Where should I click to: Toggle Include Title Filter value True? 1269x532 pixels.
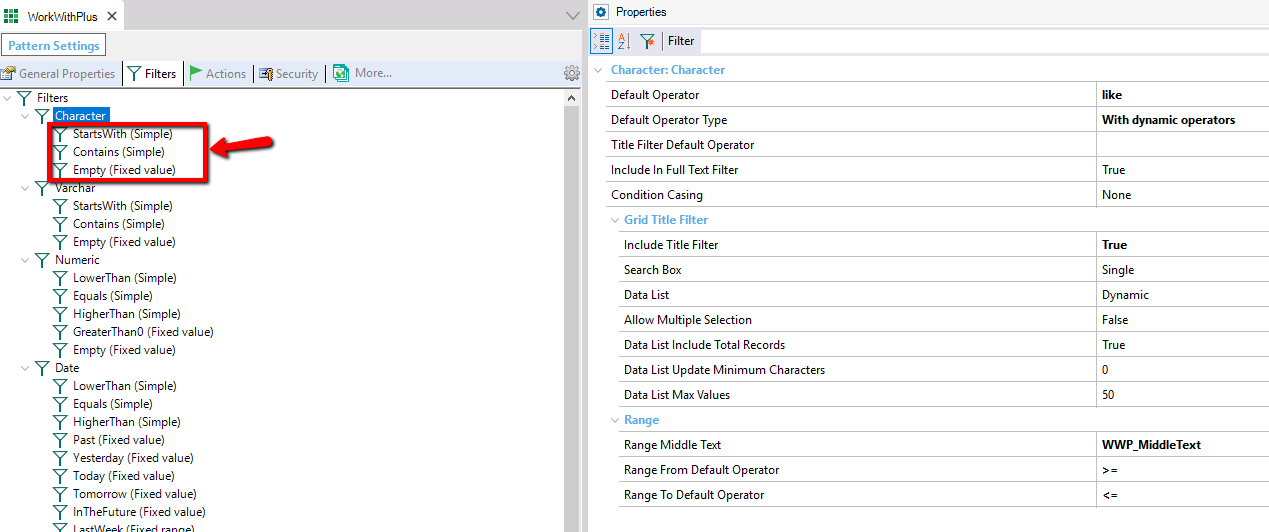click(1182, 245)
